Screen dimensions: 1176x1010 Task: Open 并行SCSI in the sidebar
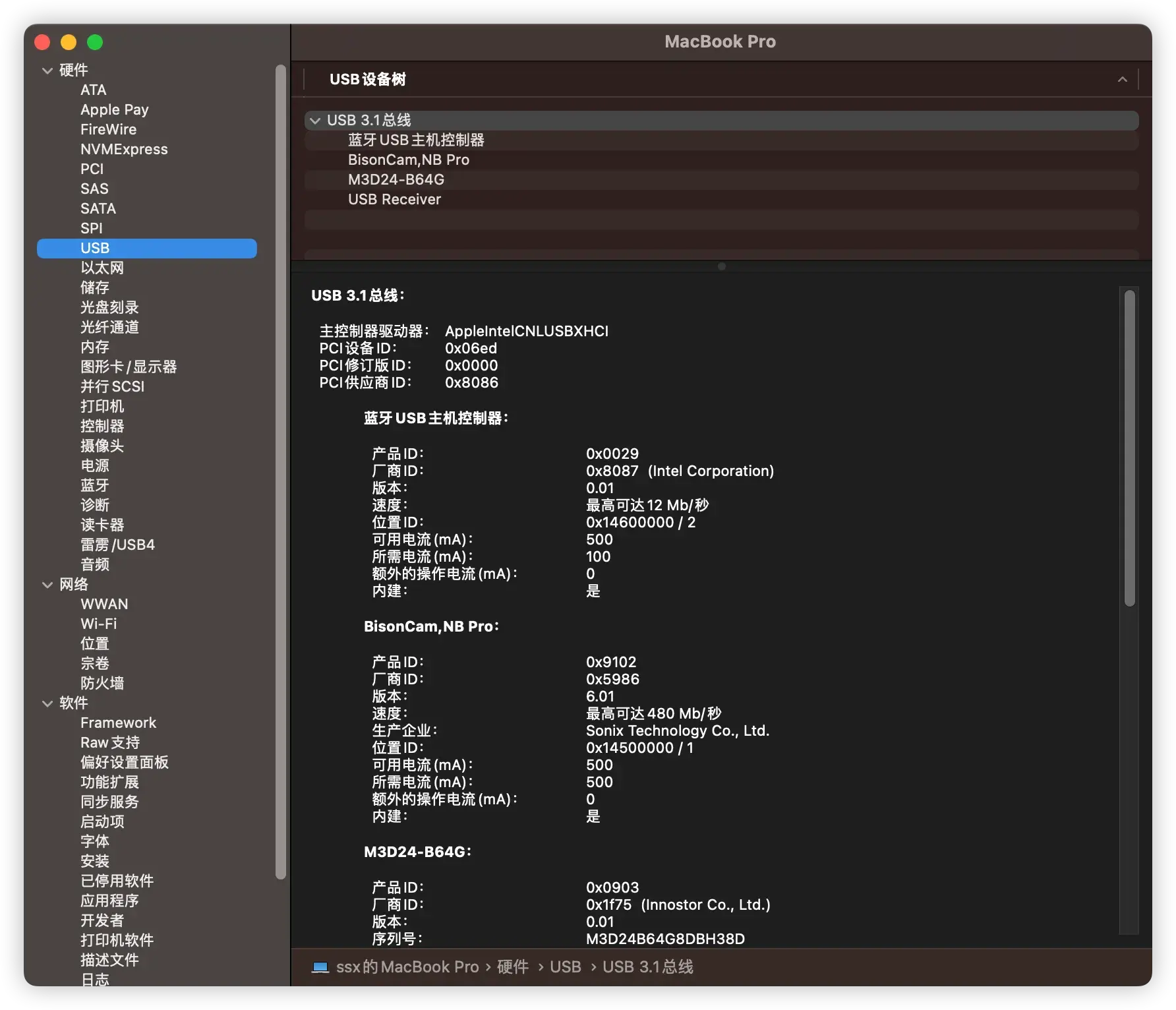[x=113, y=386]
